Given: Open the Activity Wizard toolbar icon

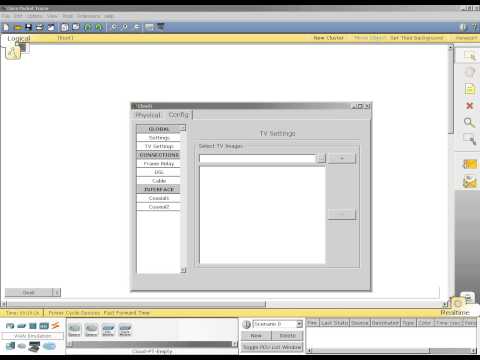Looking at the screenshot, I should pyautogui.click(x=51, y=27).
